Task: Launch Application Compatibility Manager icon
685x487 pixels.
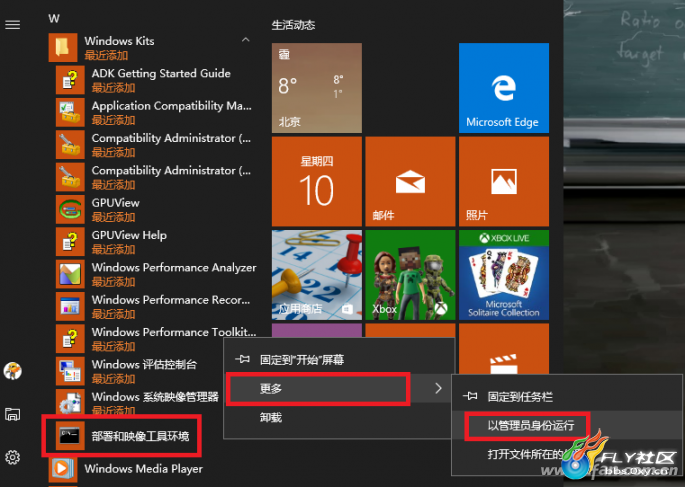Action: click(70, 112)
